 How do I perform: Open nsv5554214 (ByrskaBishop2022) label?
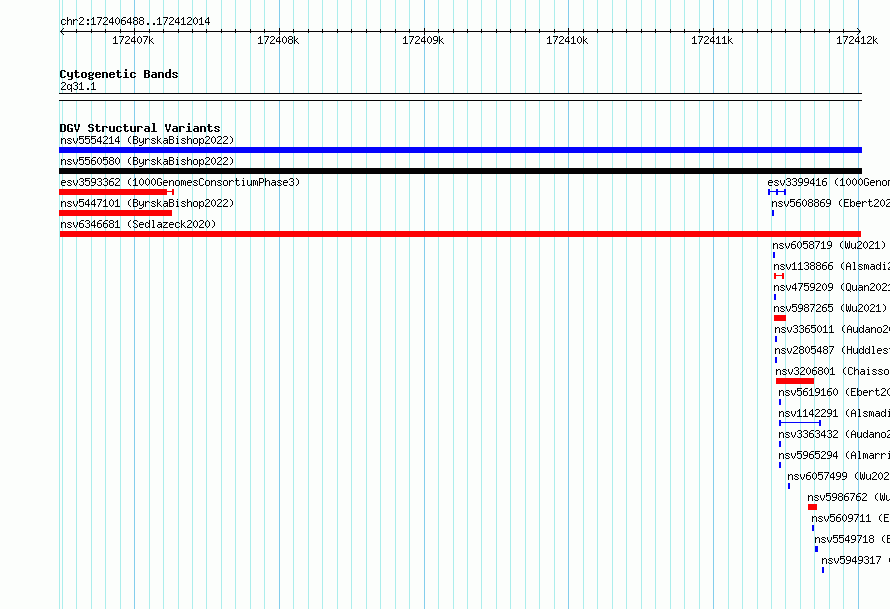(147, 140)
